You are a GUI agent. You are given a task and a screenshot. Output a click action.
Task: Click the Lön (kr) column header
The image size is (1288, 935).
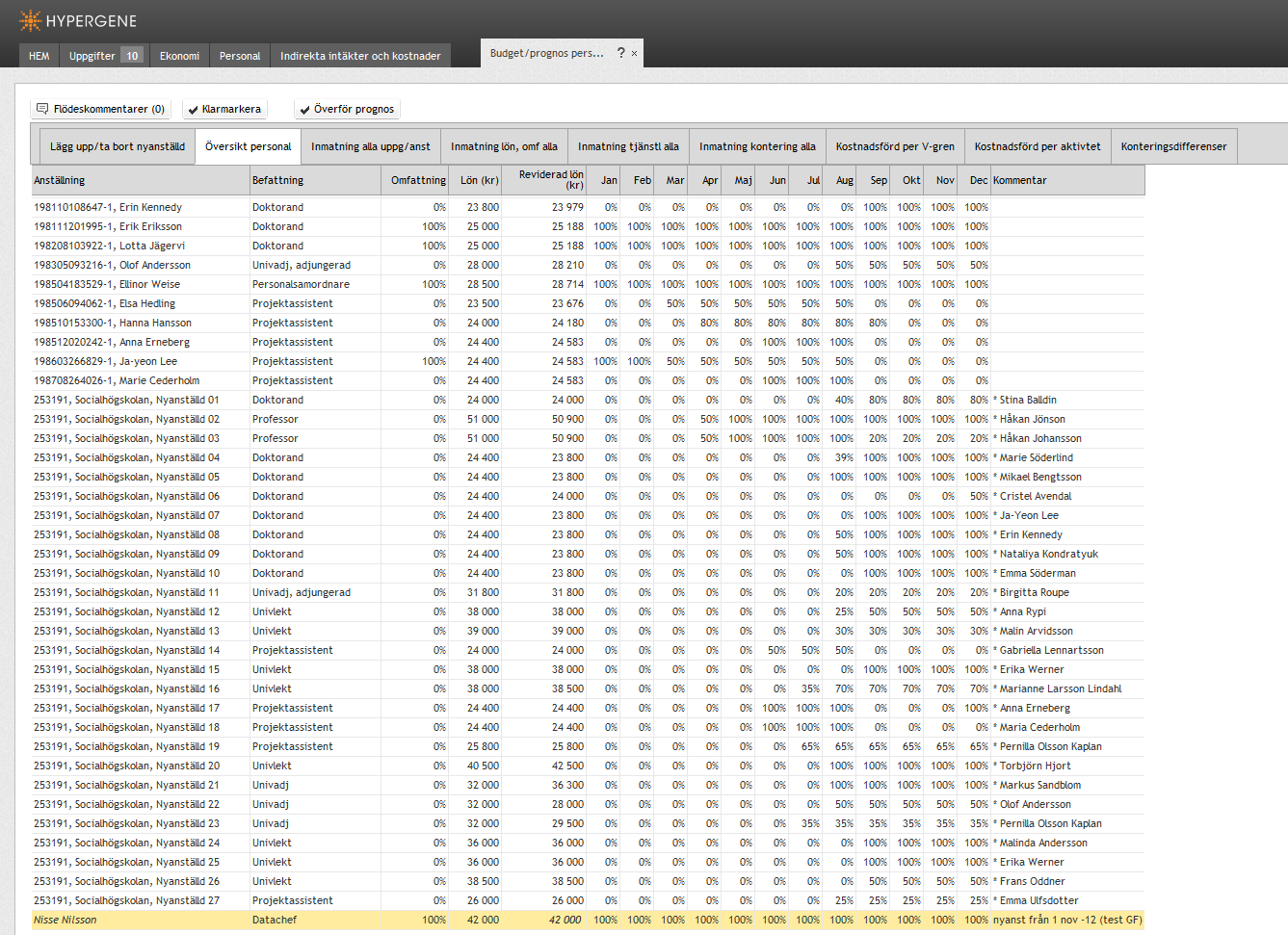[475, 180]
